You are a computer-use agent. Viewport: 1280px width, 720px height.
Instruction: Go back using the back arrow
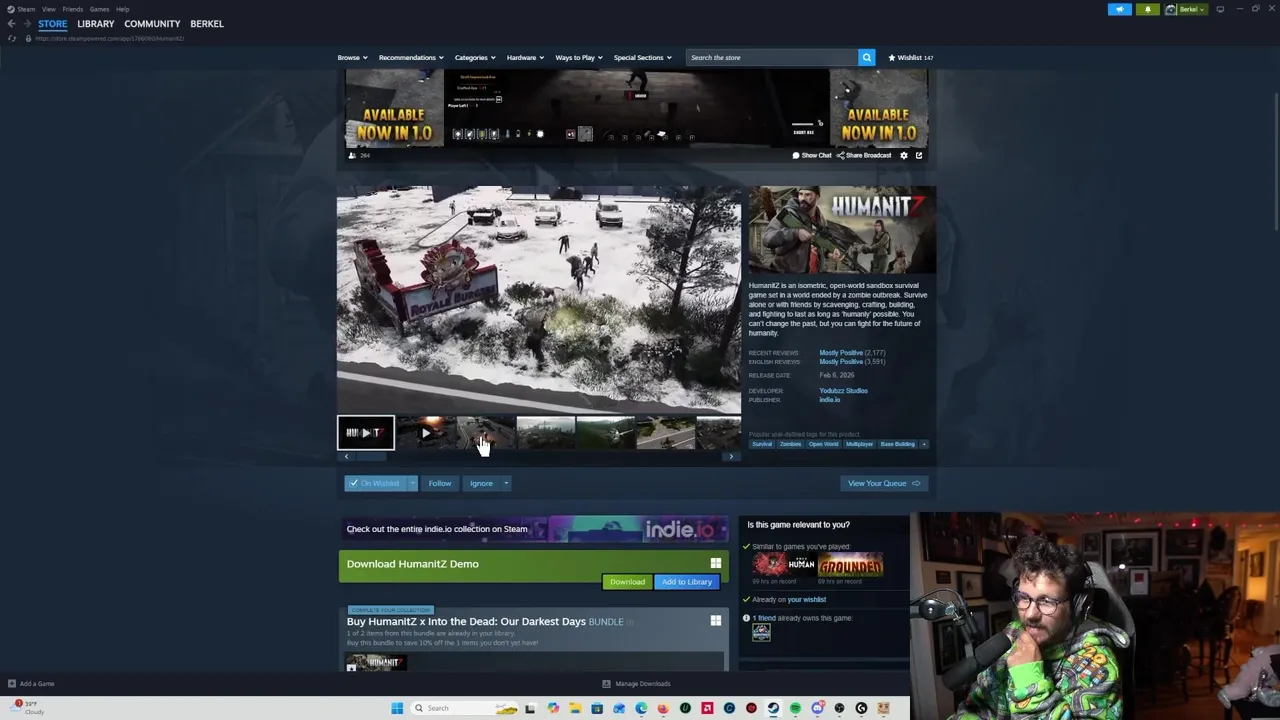(11, 23)
